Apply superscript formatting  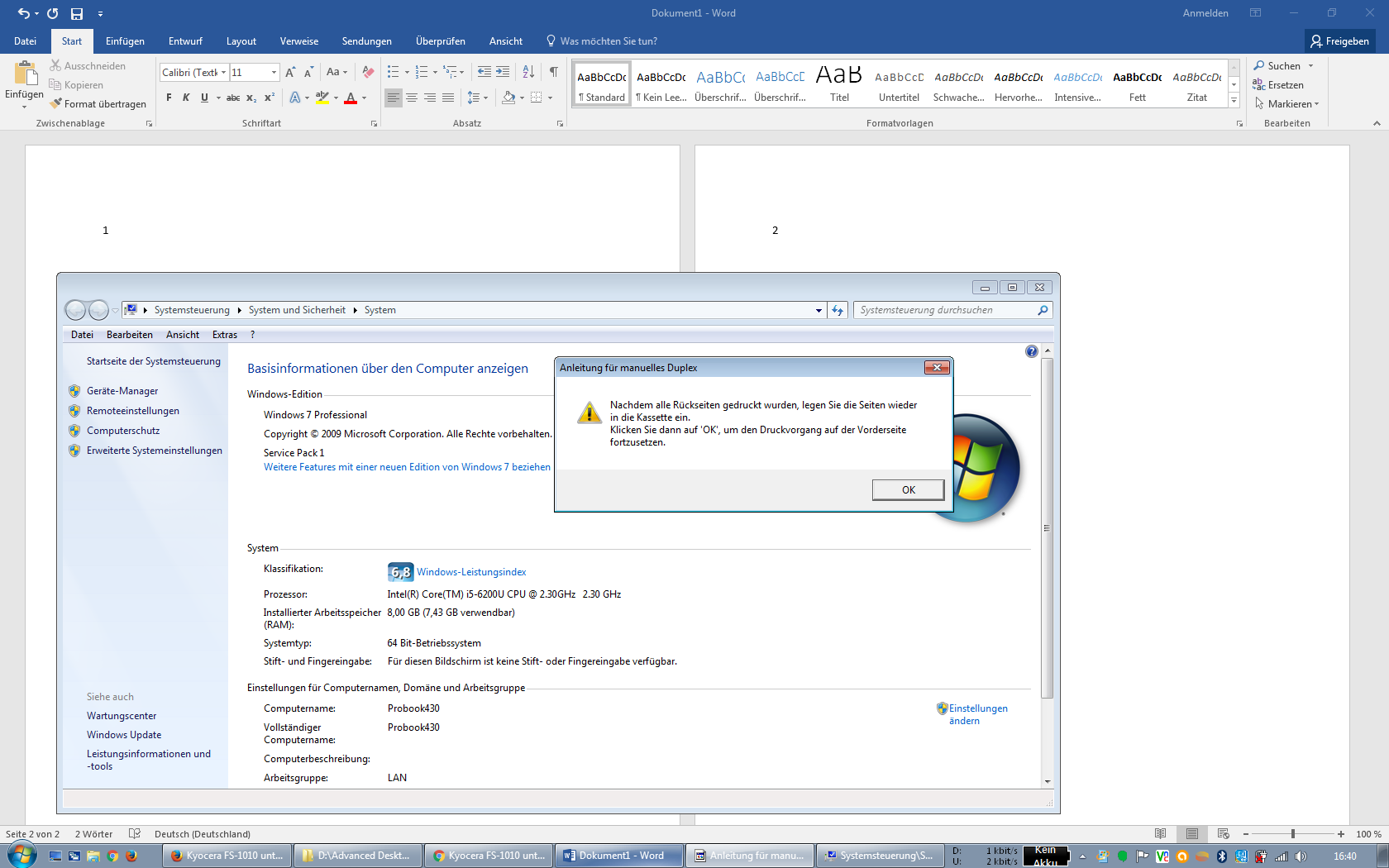click(270, 98)
